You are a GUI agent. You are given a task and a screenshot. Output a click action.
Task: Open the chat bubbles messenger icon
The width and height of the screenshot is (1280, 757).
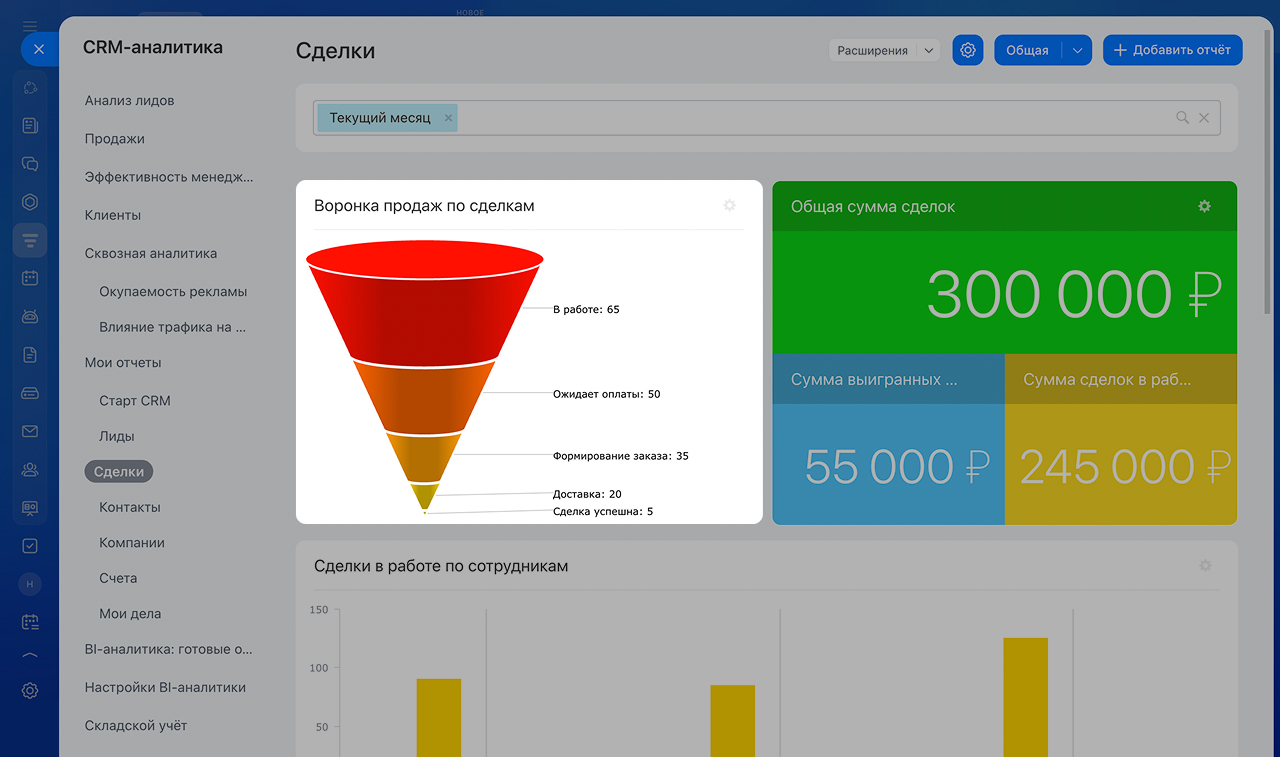coord(30,164)
